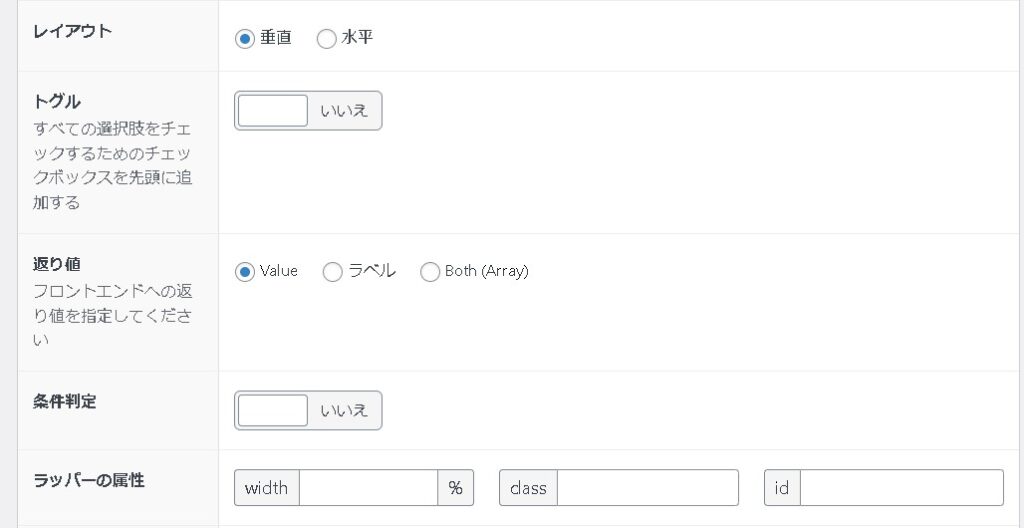The width and height of the screenshot is (1024, 528).
Task: Click the wrapper width input field
Action: tap(368, 488)
